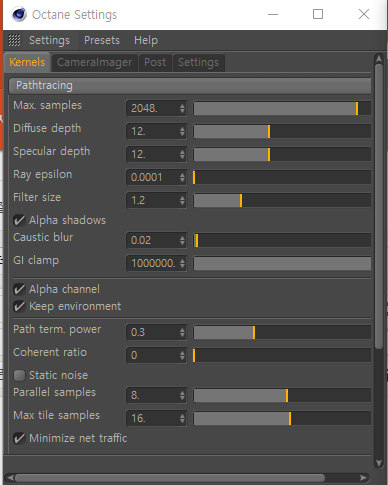This screenshot has height=485, width=388.
Task: Uncheck the Alpha channel option
Action: tap(19, 289)
